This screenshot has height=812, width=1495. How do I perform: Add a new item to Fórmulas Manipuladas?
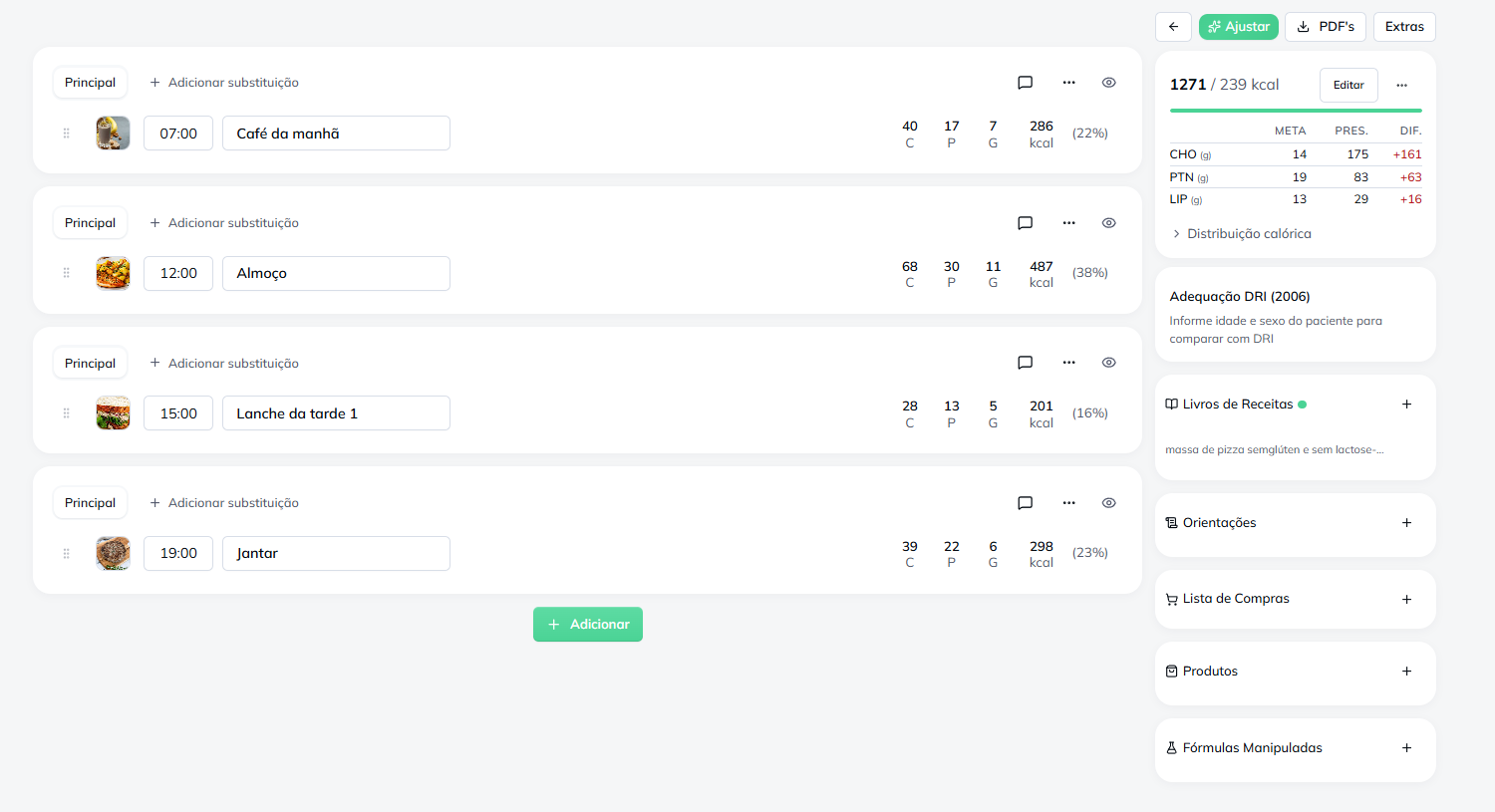tap(1406, 748)
